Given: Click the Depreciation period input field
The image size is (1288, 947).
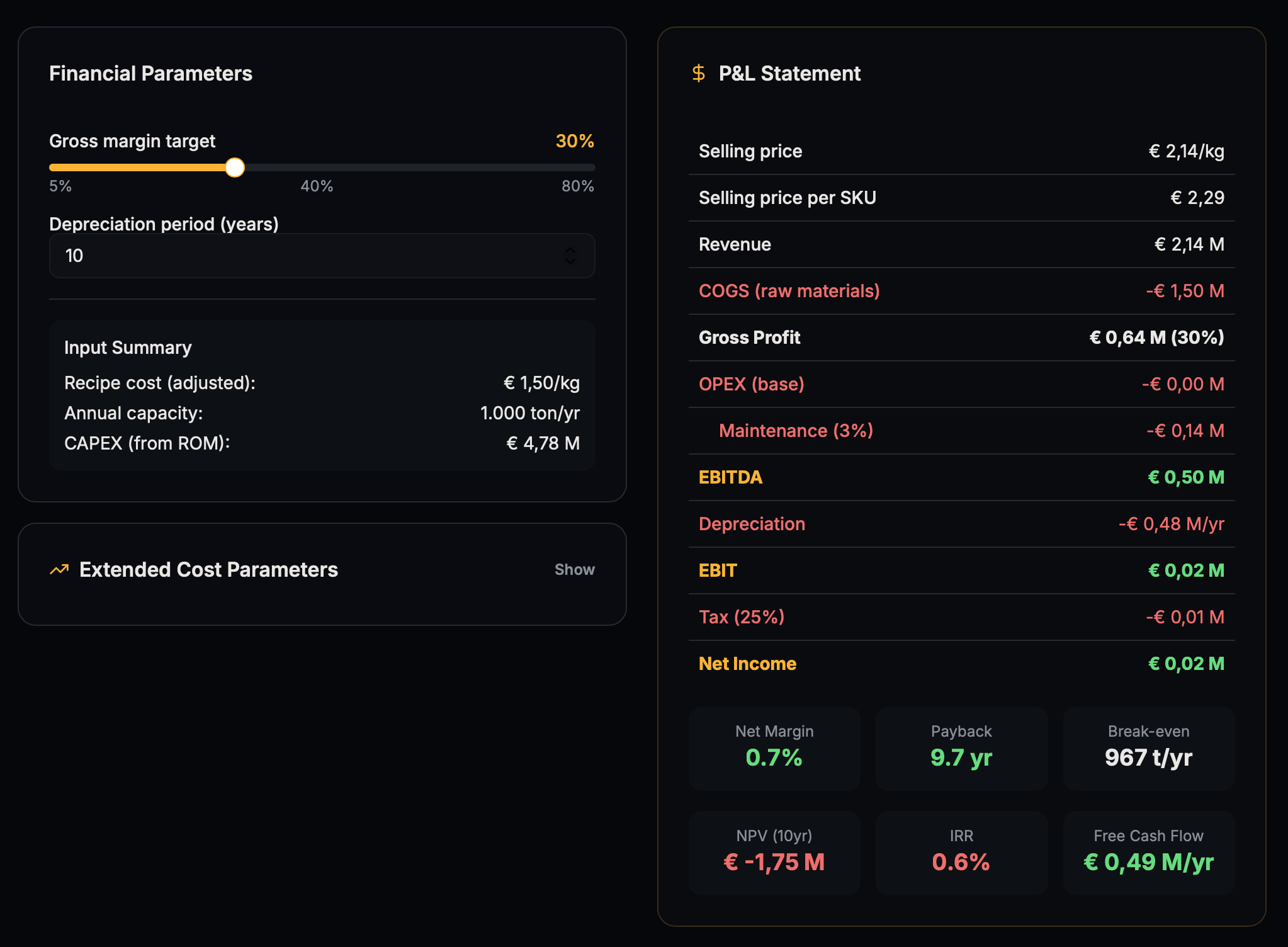Looking at the screenshot, I should 302,256.
